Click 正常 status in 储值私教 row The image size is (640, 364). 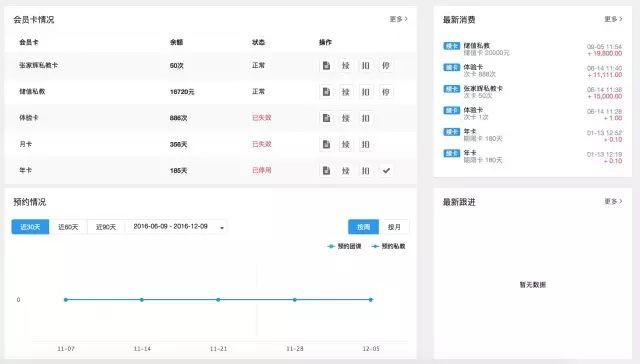click(258, 91)
